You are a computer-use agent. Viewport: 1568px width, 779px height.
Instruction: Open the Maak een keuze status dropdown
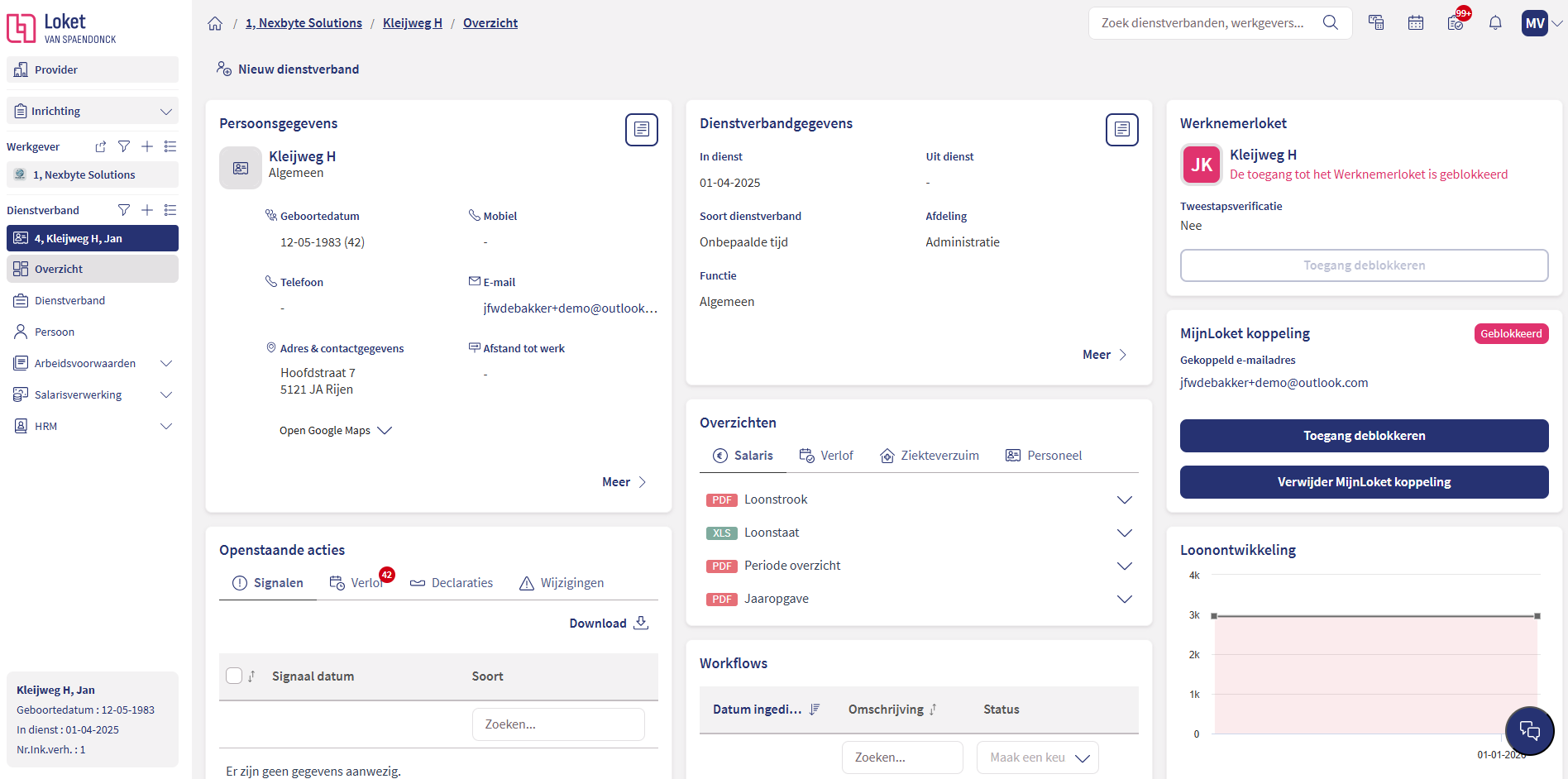[1037, 757]
